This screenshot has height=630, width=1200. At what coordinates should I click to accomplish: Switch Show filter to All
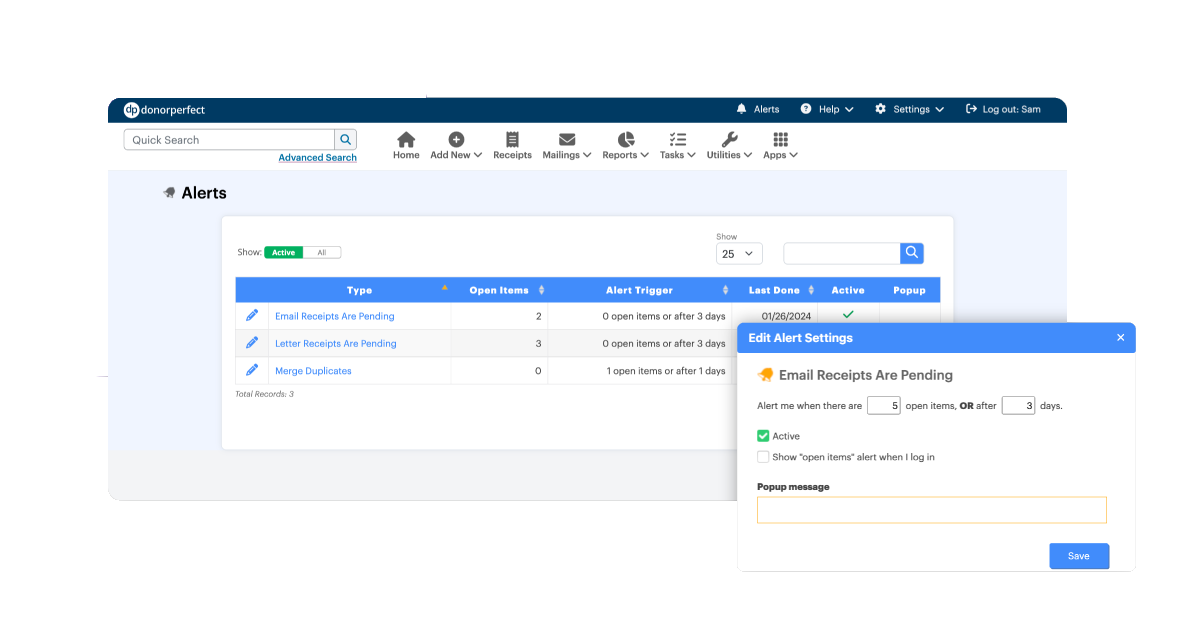[x=322, y=253]
